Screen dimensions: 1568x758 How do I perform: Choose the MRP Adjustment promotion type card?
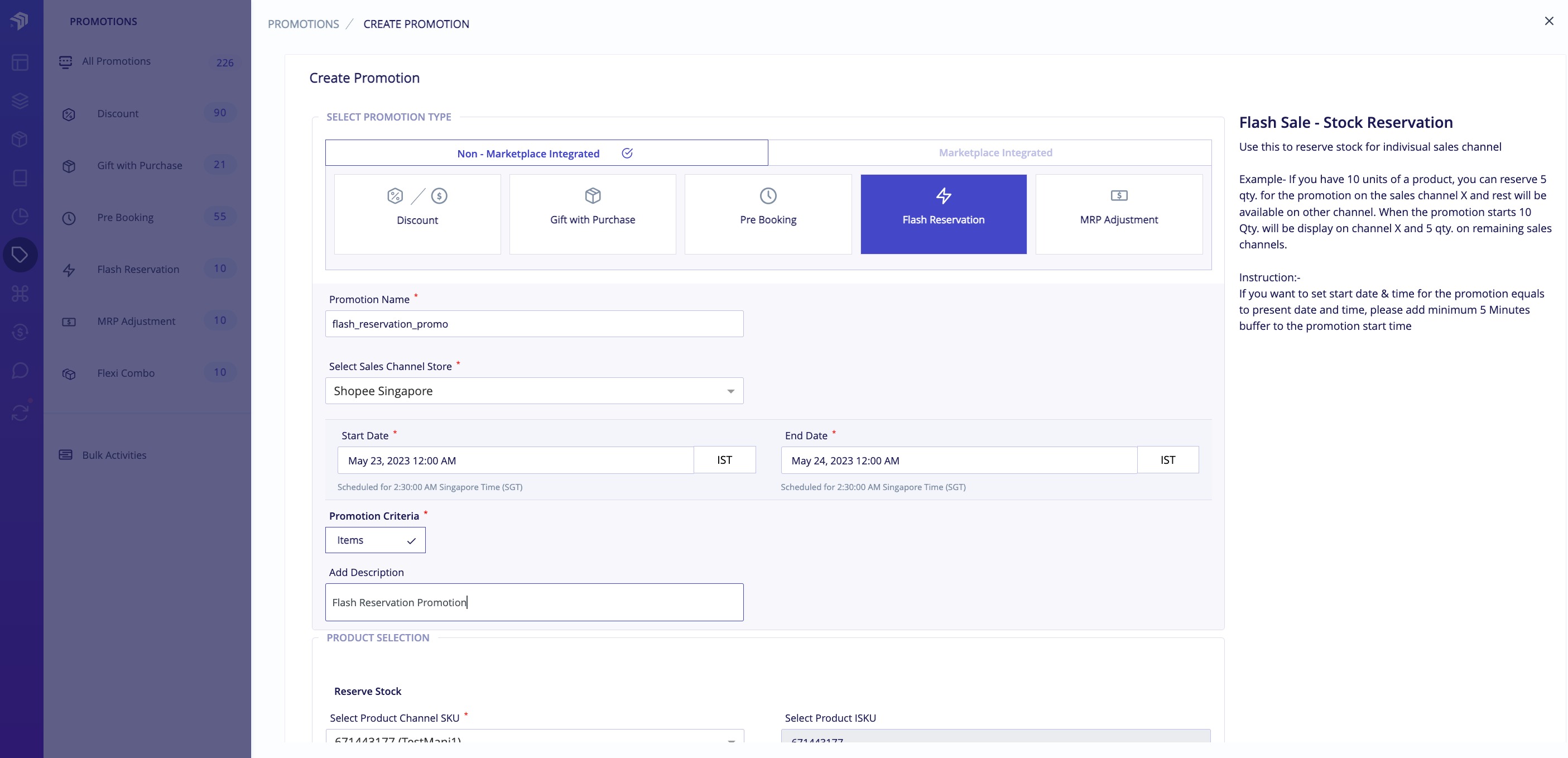[x=1119, y=214]
